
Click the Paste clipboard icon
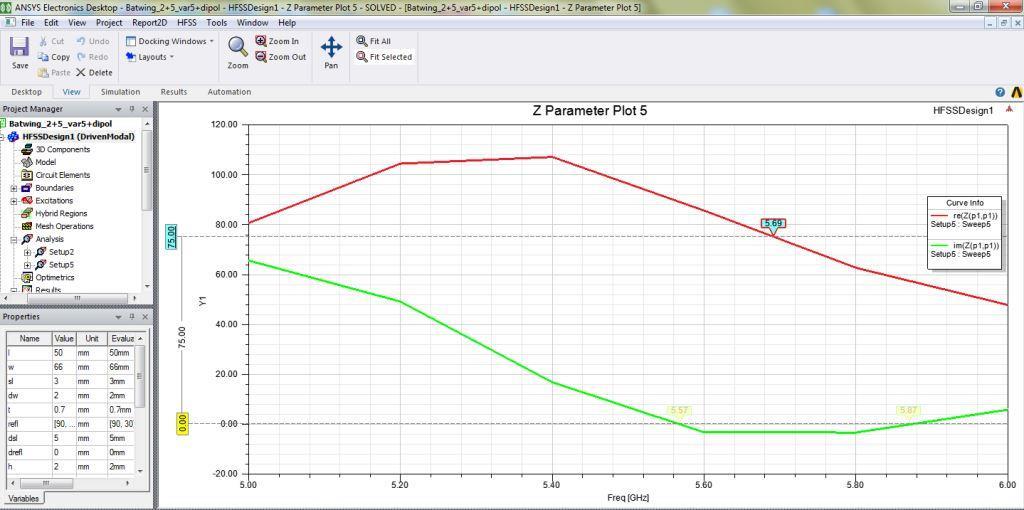tap(42, 72)
